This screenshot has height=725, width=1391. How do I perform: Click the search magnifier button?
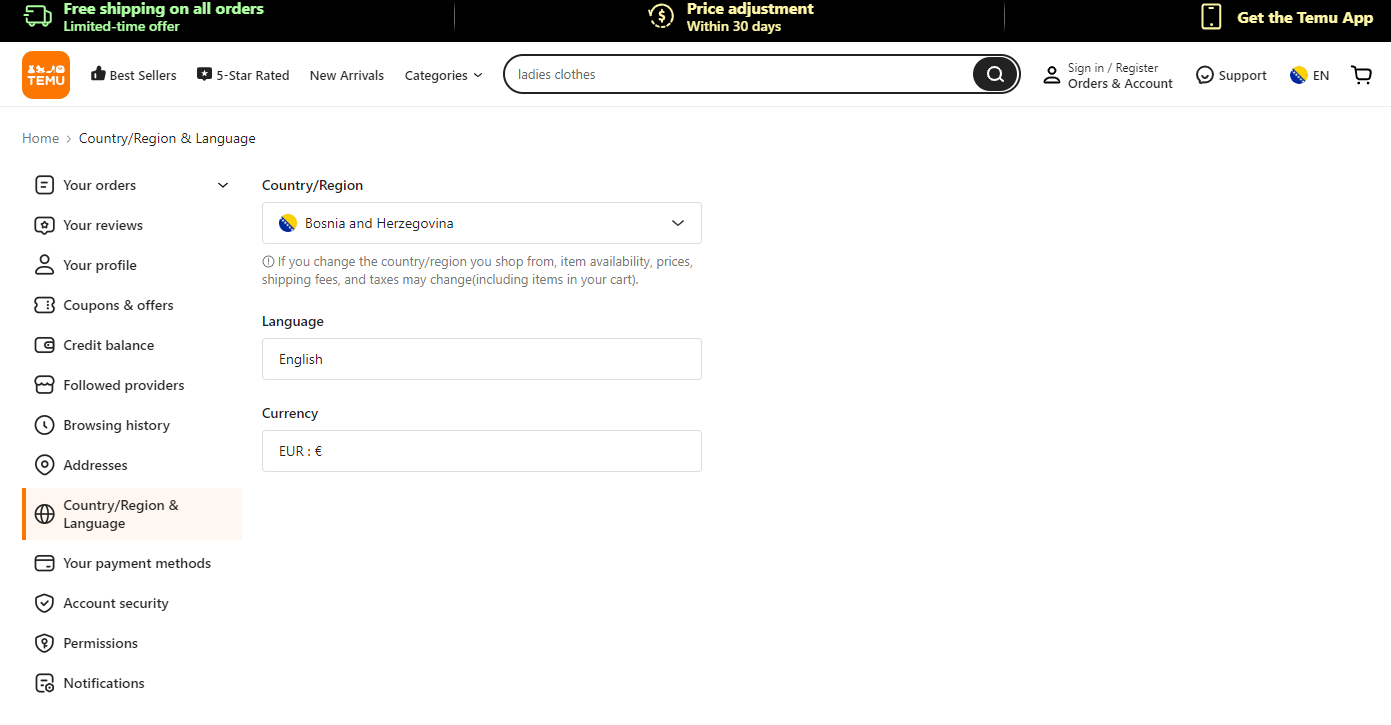point(995,74)
